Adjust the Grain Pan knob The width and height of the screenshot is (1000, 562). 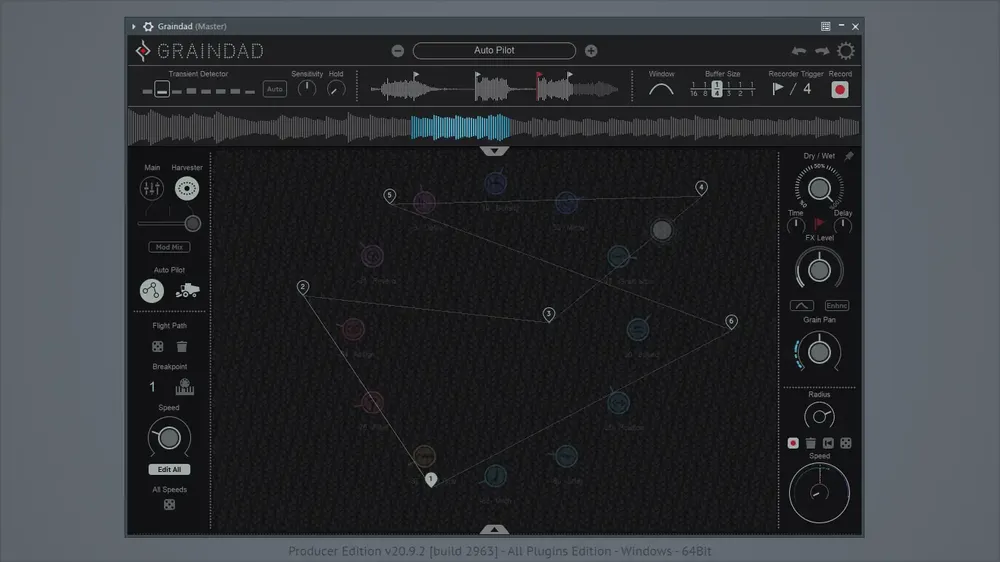(820, 352)
